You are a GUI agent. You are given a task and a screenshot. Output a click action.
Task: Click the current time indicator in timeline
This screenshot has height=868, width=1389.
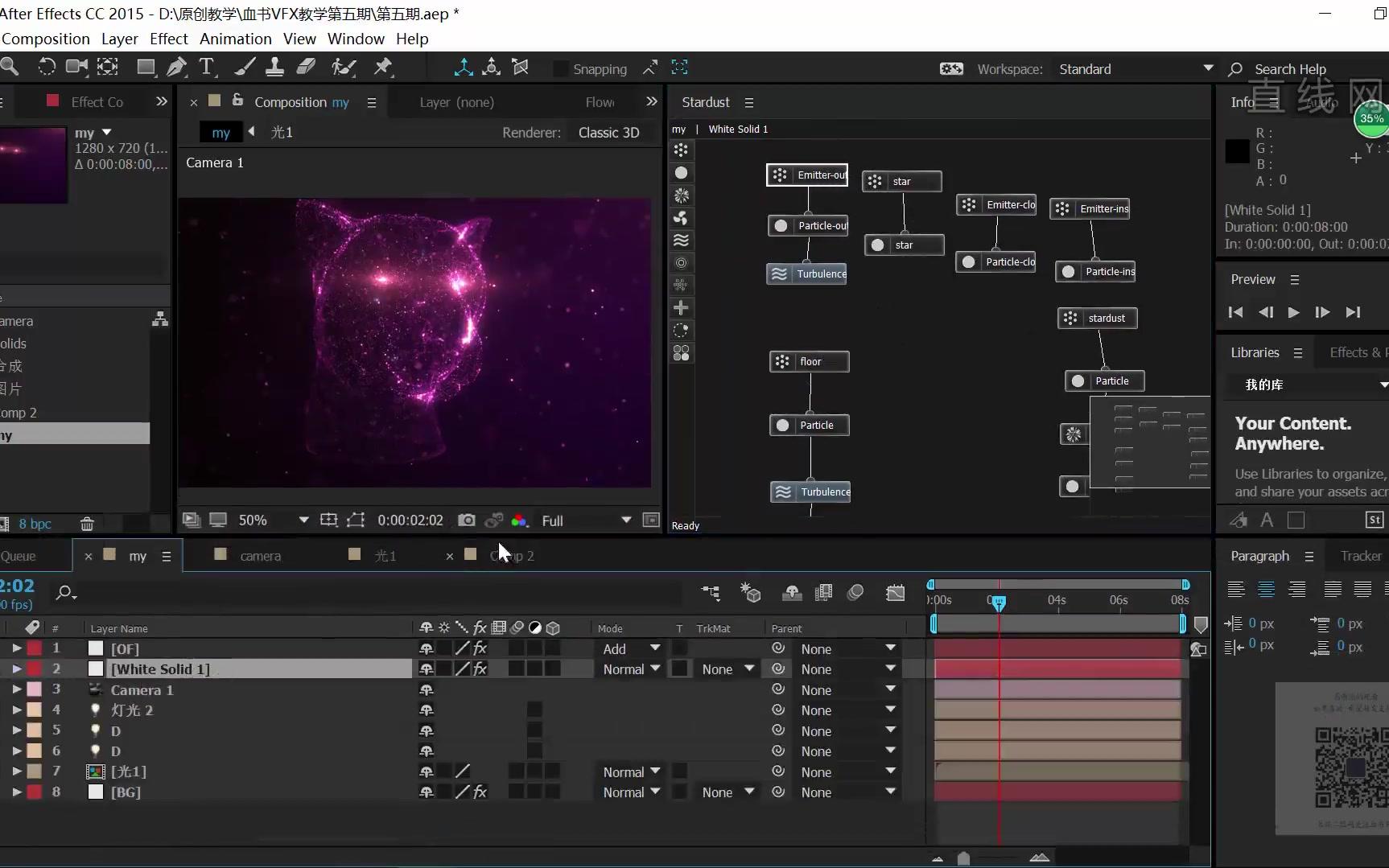coord(999,603)
